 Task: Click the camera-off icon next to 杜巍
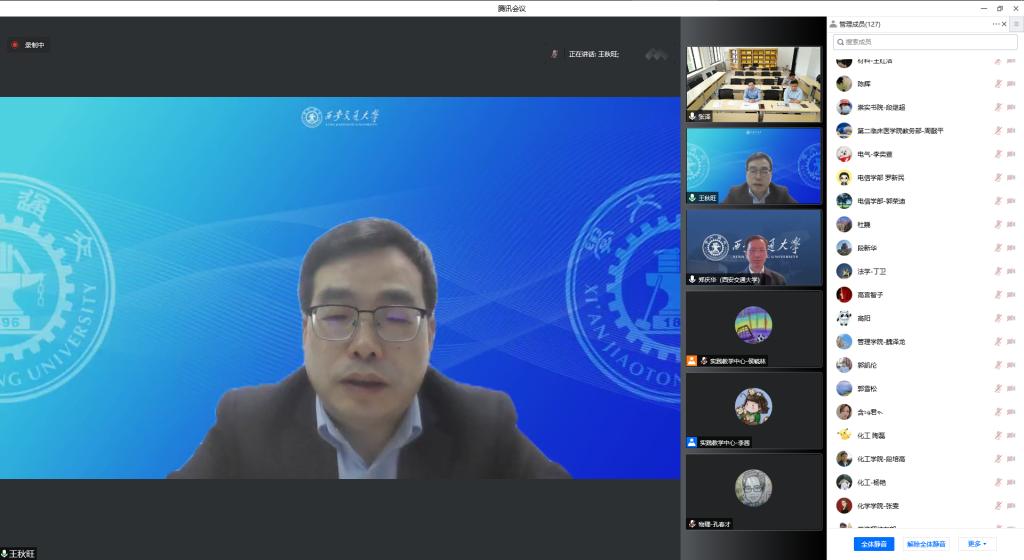click(1011, 225)
